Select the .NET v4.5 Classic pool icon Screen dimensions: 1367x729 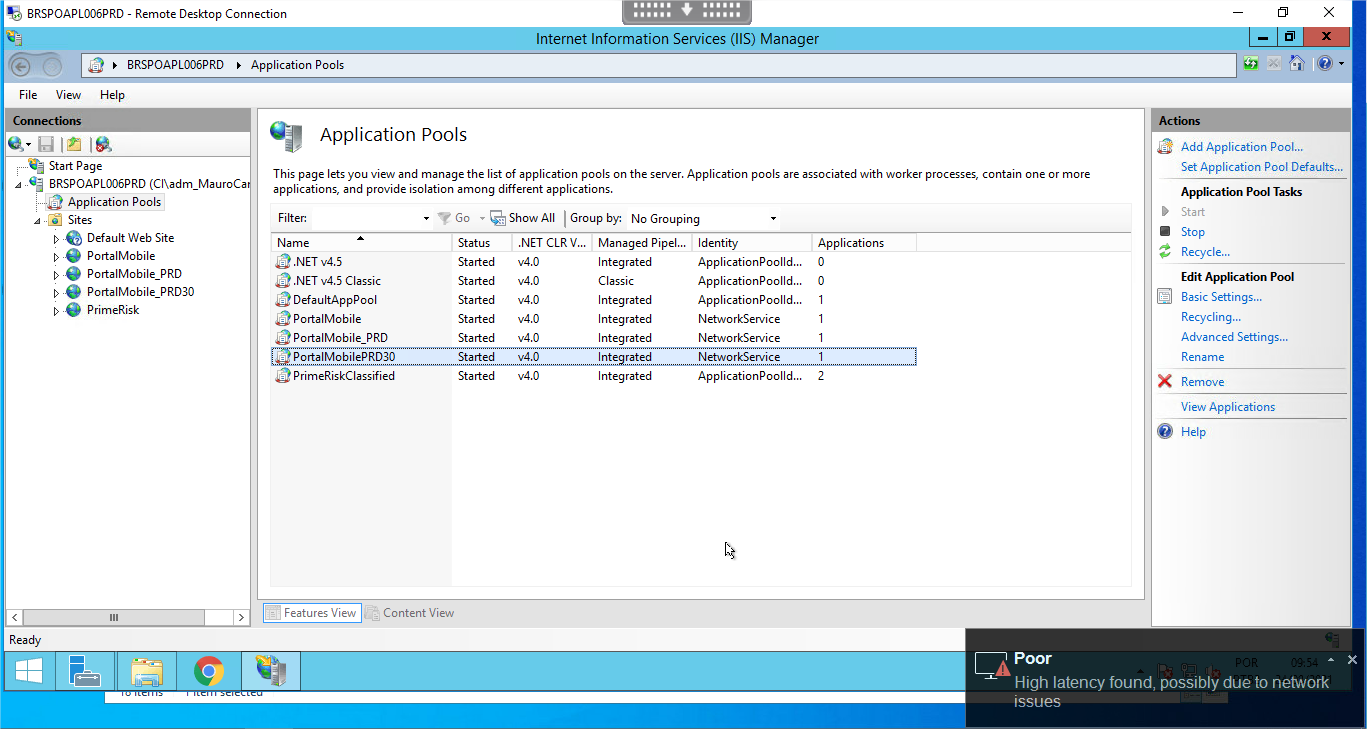pos(283,281)
